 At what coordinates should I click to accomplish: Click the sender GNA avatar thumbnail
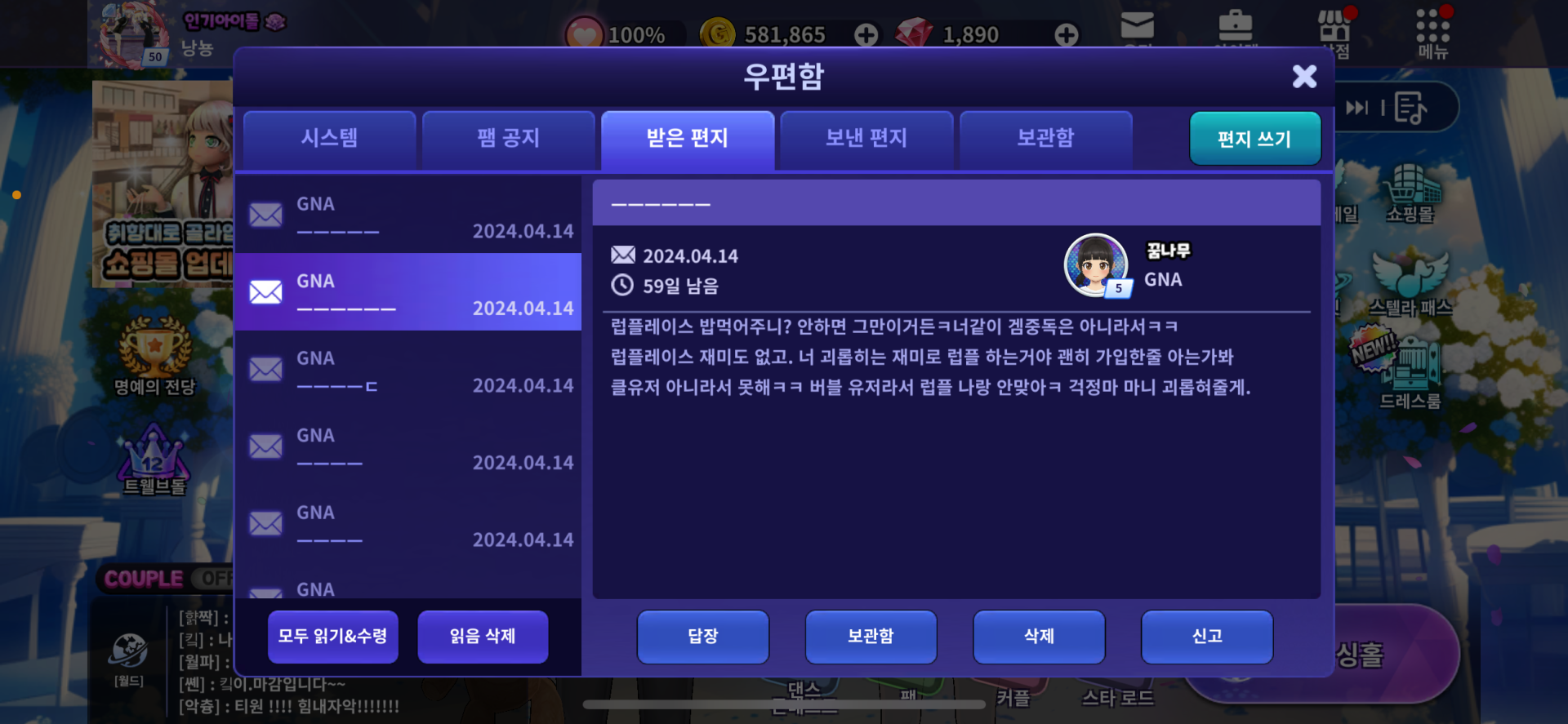click(1097, 265)
